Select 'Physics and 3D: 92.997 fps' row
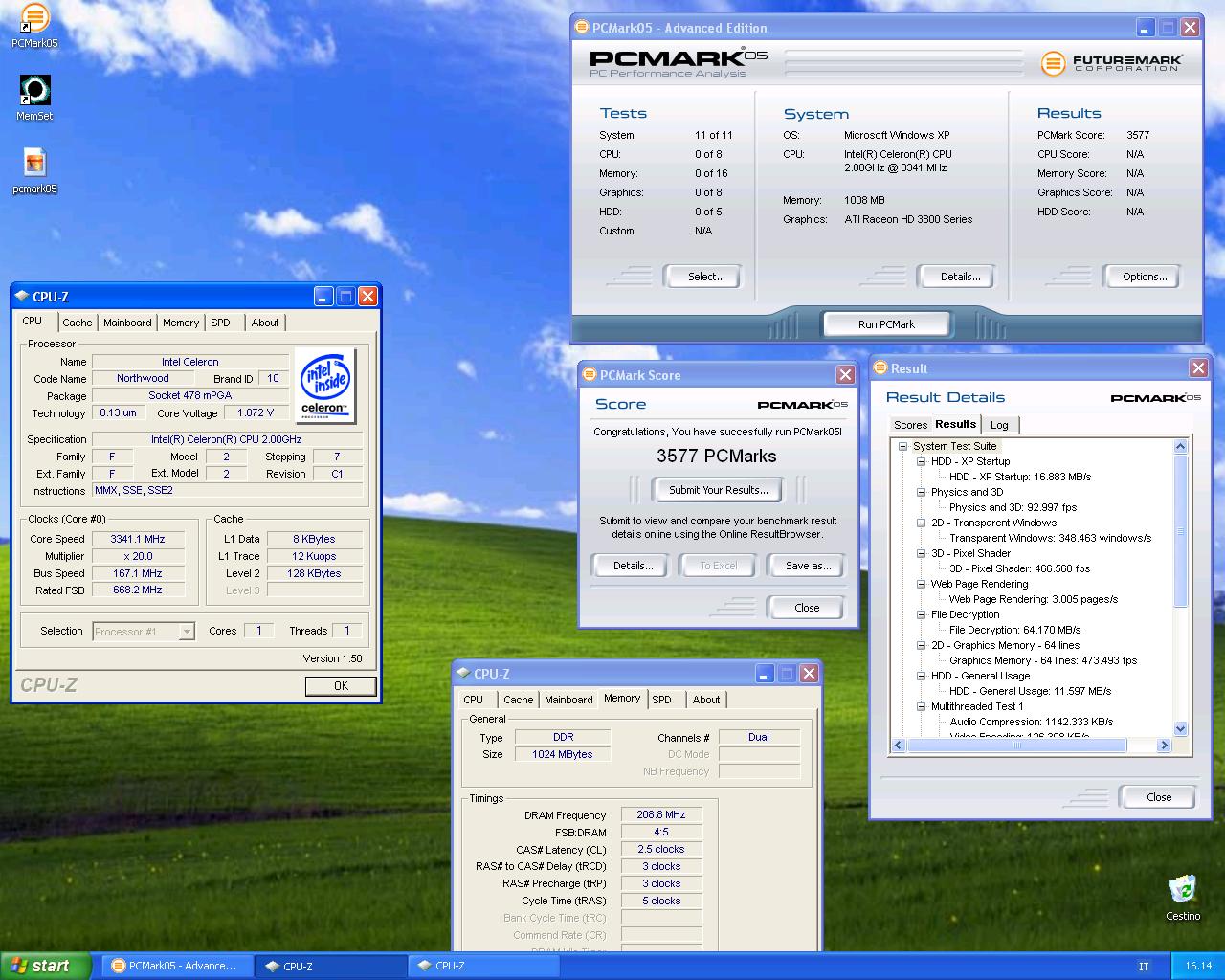This screenshot has height=980, width=1225. [1013, 507]
